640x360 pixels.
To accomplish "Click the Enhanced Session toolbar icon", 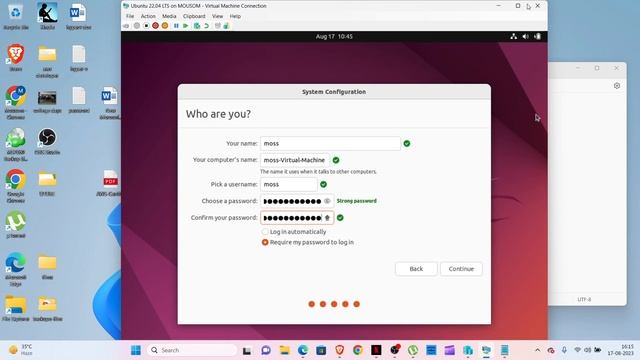I will click(218, 26).
